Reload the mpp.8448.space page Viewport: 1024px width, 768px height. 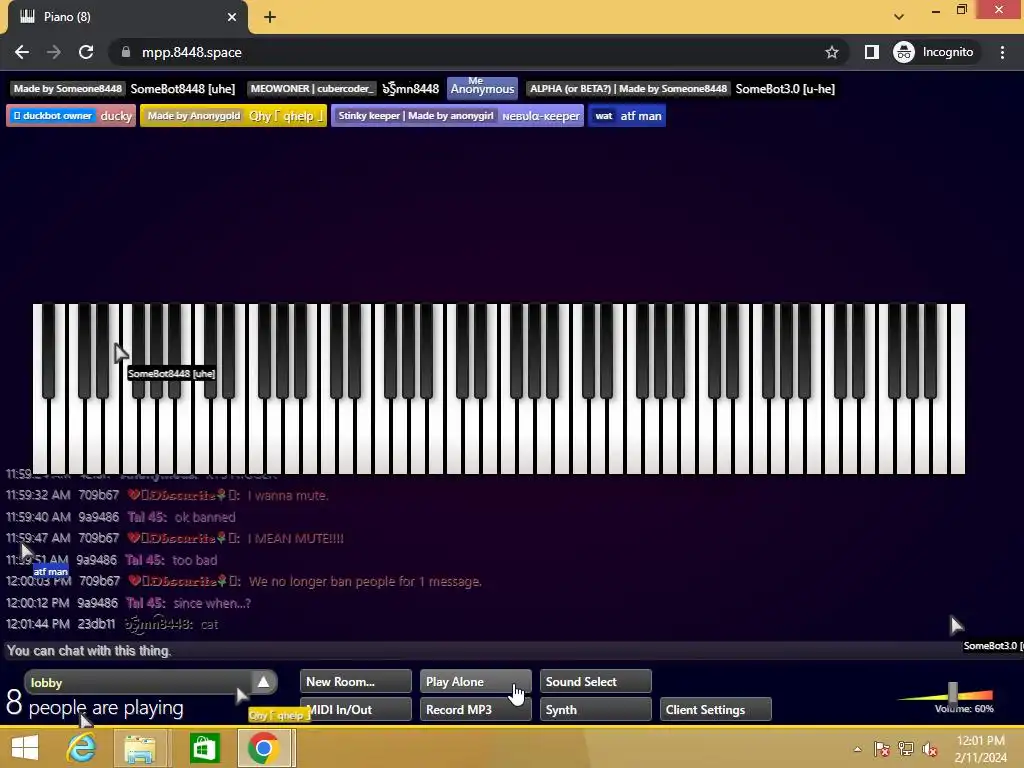[x=86, y=52]
